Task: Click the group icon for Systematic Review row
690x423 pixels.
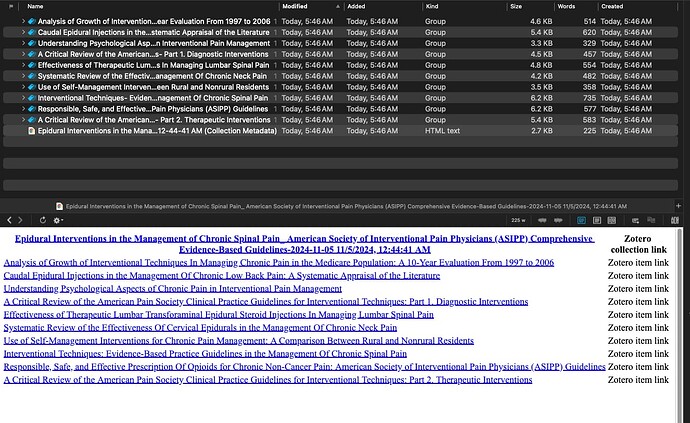Action: (31, 76)
